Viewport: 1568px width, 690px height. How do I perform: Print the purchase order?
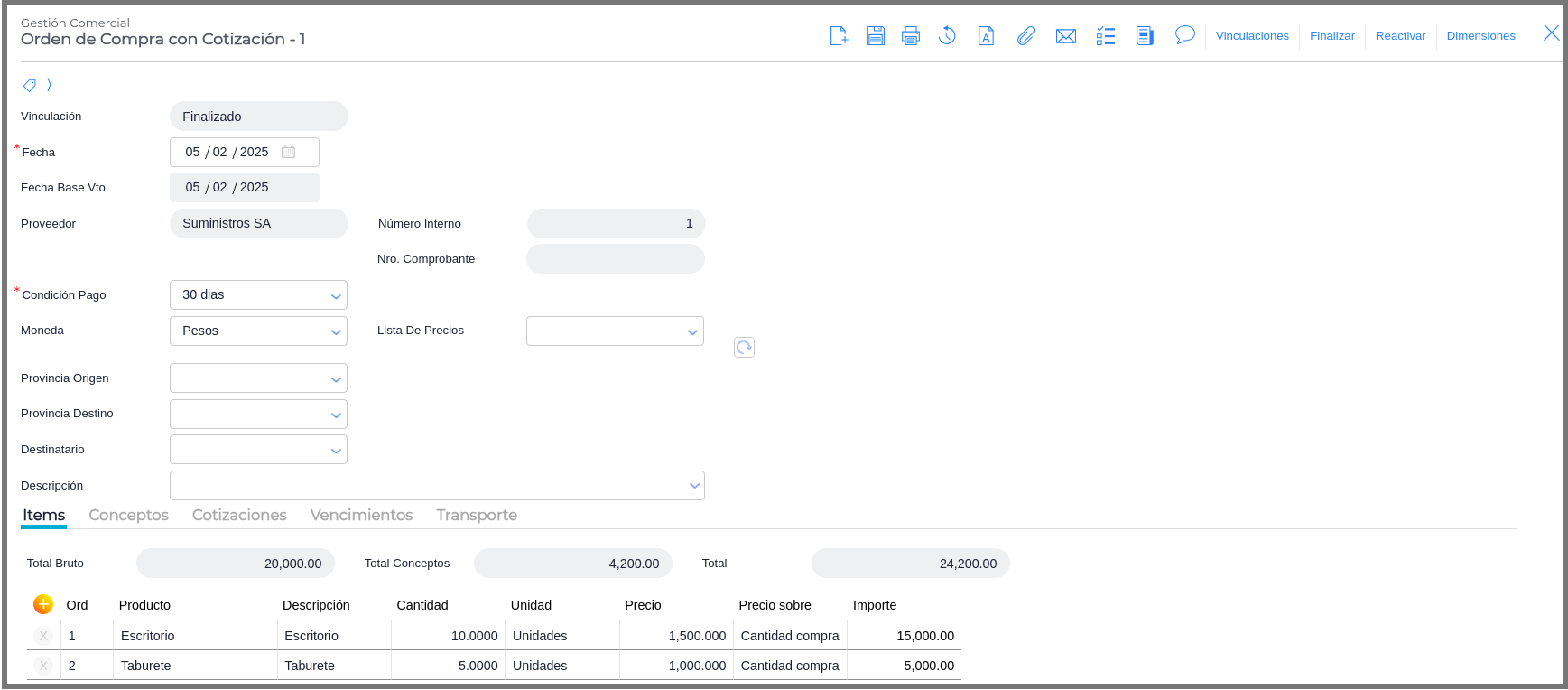point(911,36)
